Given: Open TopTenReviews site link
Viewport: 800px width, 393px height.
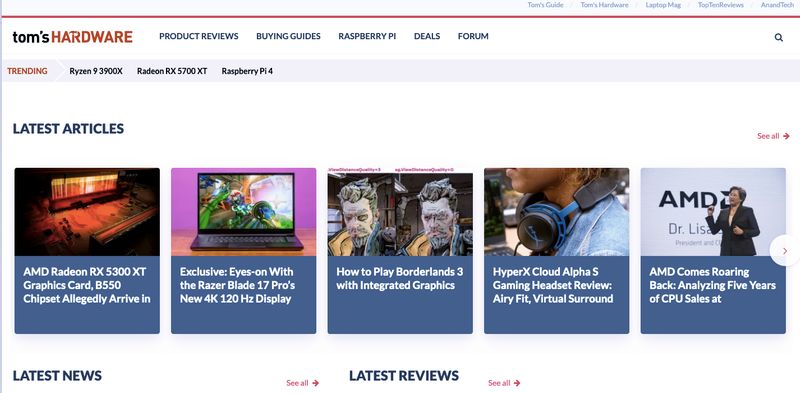Looking at the screenshot, I should [720, 5].
